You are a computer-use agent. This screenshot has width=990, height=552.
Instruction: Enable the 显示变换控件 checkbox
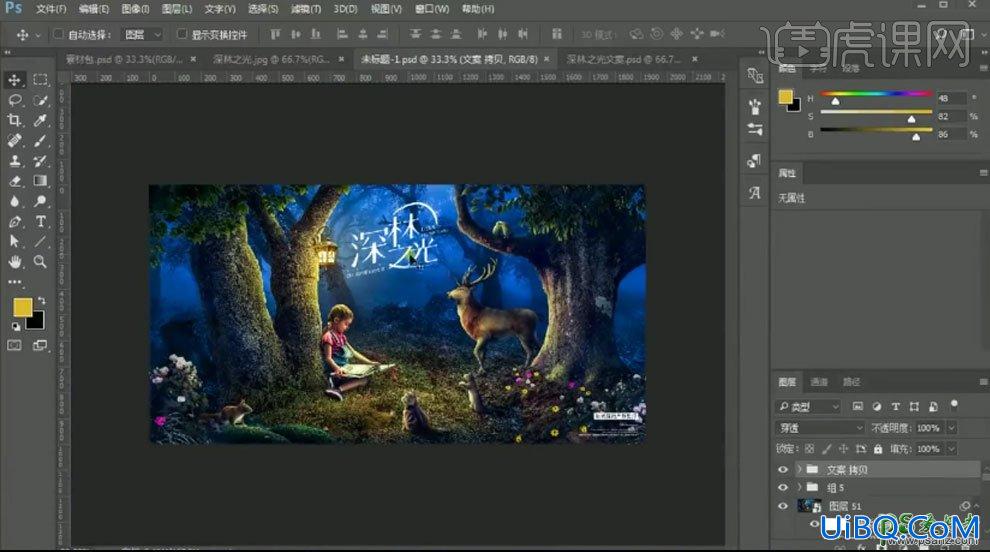coord(182,34)
